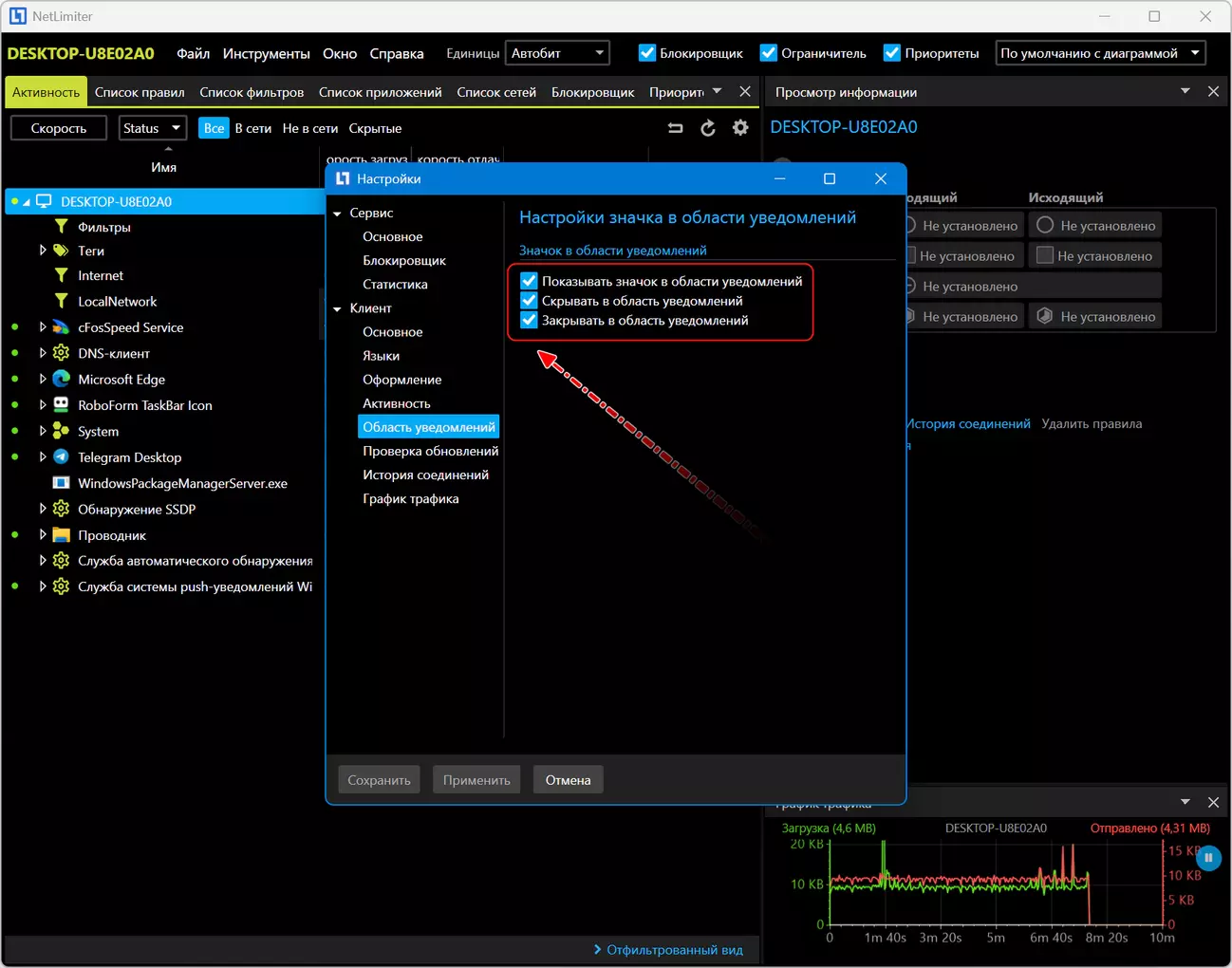This screenshot has width=1232, height=968.
Task: Disable the Блокировщик checkbox in top bar
Action: pos(646,53)
